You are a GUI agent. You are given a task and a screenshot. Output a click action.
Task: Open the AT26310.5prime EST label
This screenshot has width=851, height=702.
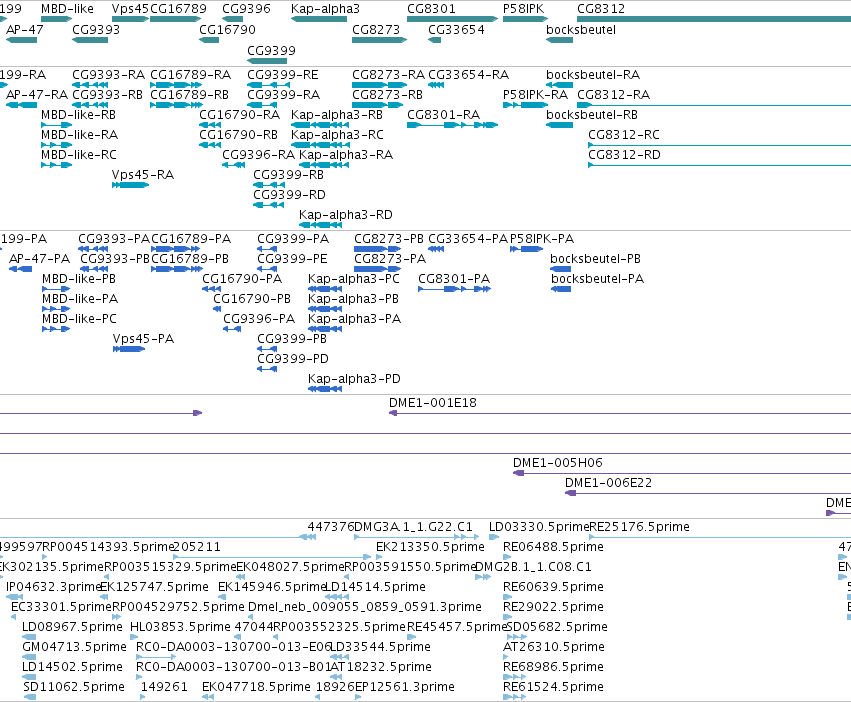tap(554, 647)
